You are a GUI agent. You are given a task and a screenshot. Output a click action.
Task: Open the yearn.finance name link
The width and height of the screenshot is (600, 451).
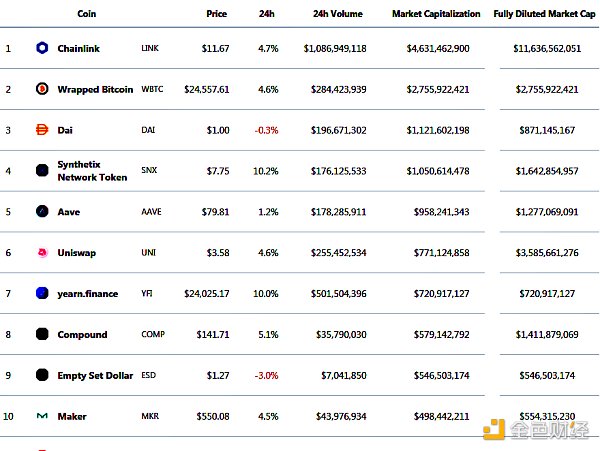[x=88, y=293]
